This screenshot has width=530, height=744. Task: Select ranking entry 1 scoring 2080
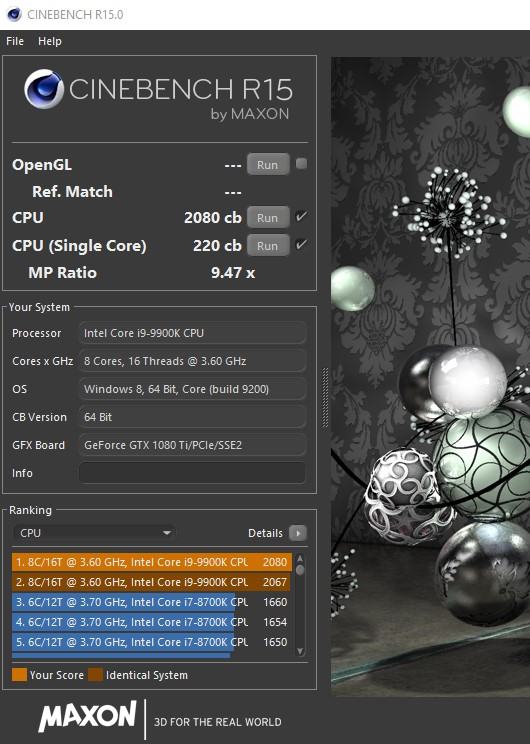(151, 562)
